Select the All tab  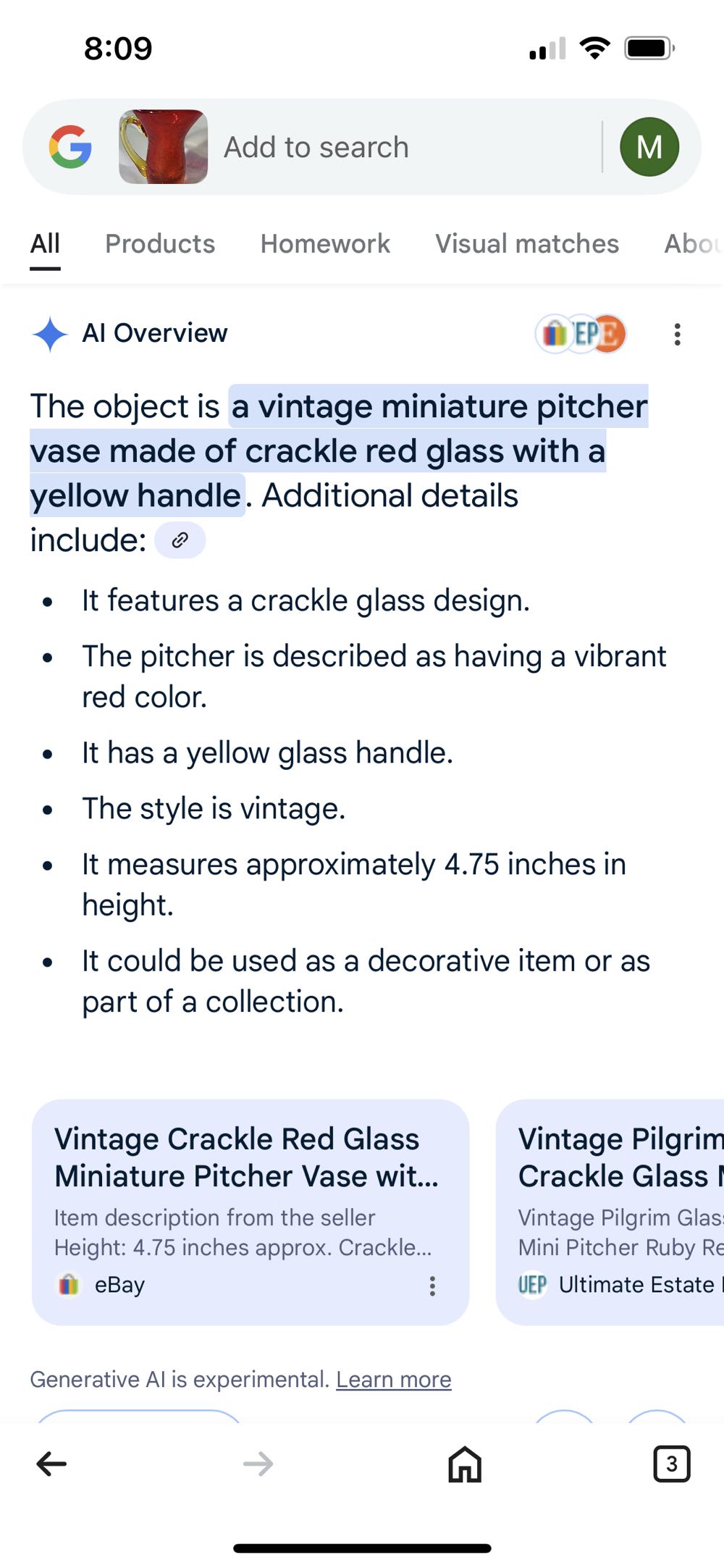(45, 243)
